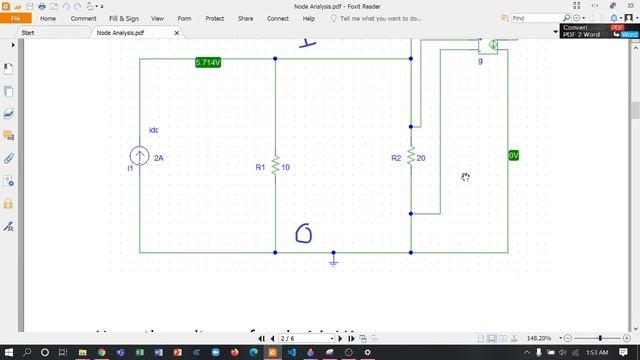
Task: Open the Layers panel icon
Action: [8, 113]
